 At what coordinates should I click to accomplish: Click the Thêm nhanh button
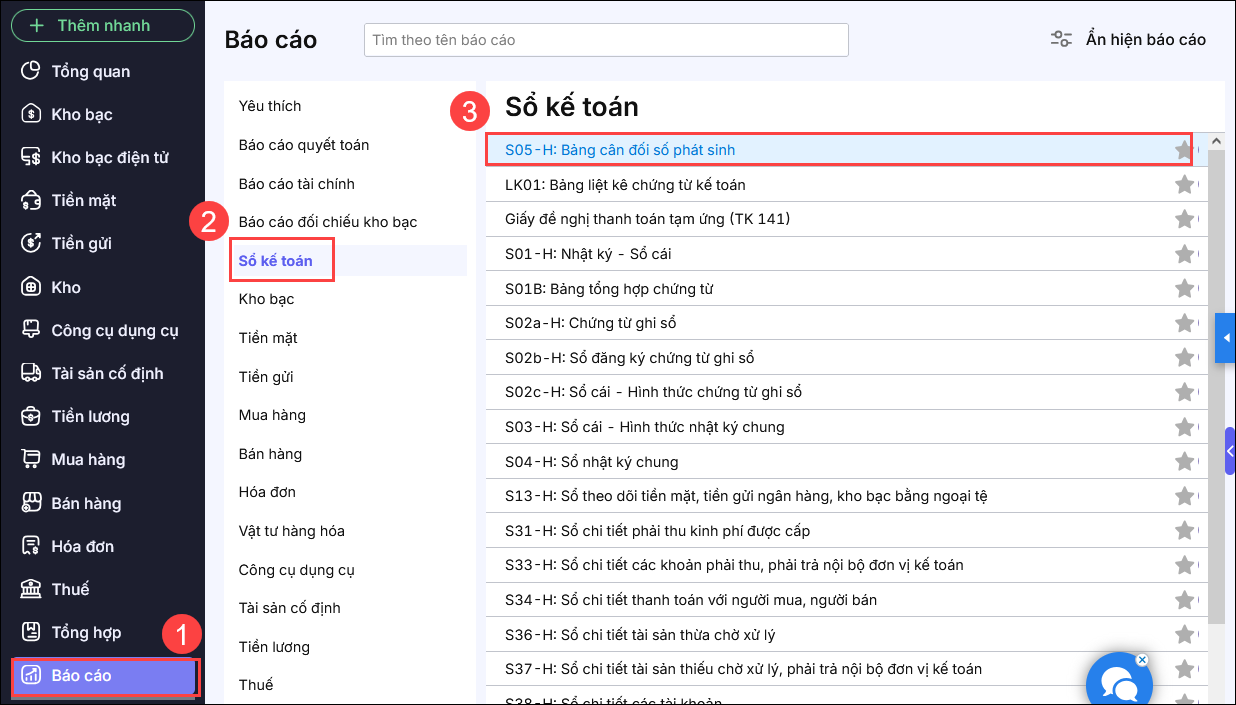(102, 26)
